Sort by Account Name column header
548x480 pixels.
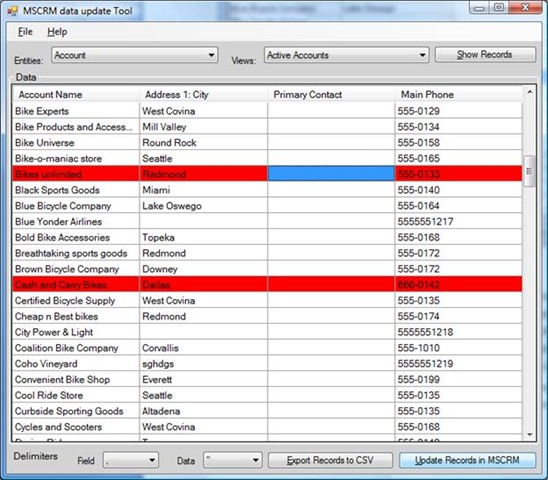click(76, 94)
